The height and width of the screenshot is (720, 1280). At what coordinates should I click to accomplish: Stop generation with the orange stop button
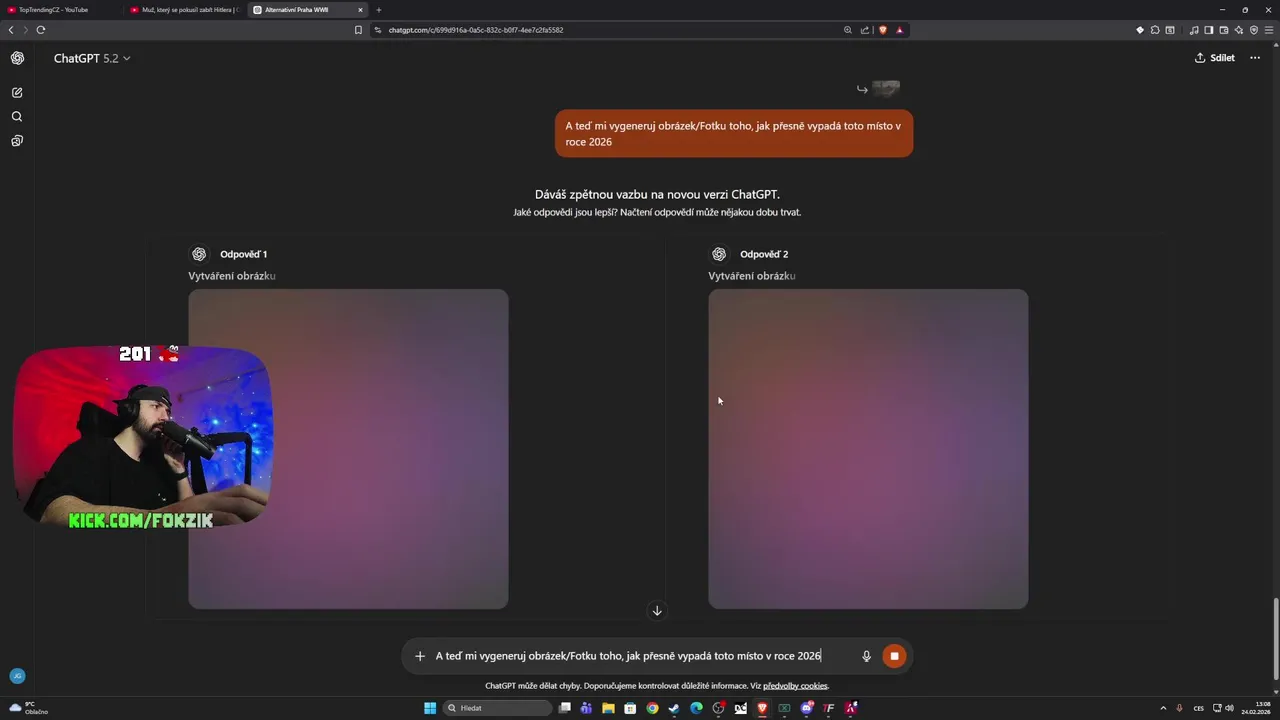coord(894,656)
